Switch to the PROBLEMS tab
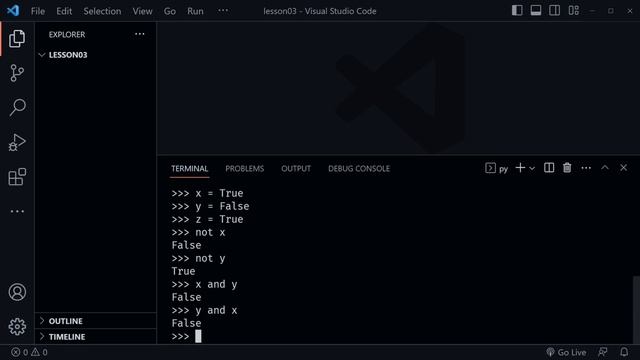The image size is (640, 360). (244, 169)
